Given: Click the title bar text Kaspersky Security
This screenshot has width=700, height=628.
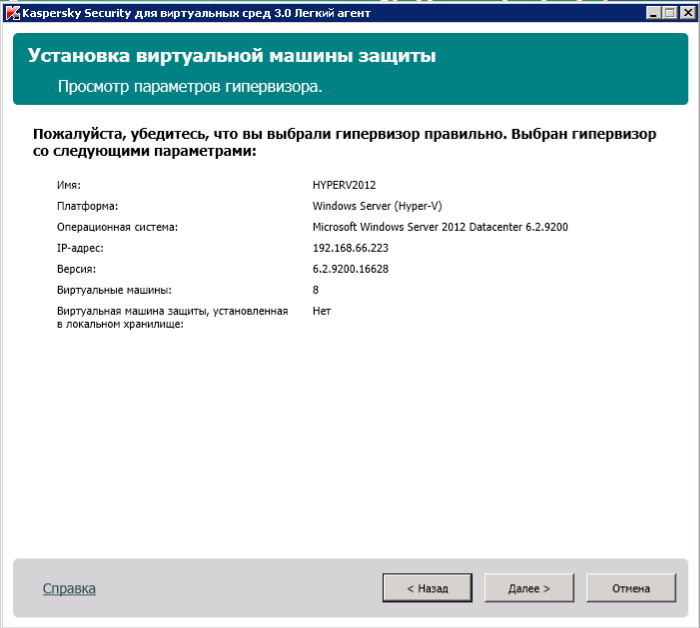Looking at the screenshot, I should coord(196,13).
